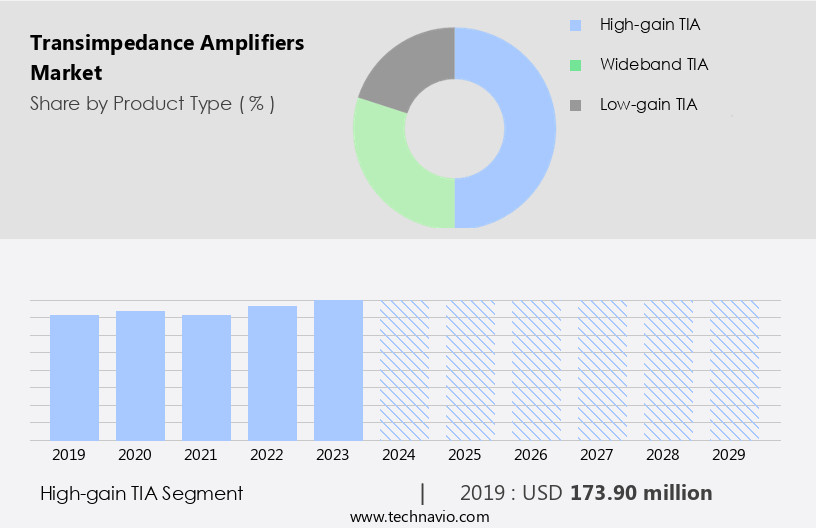The width and height of the screenshot is (816, 528).
Task: Open the www.technavio.com link
Action: pos(419,516)
